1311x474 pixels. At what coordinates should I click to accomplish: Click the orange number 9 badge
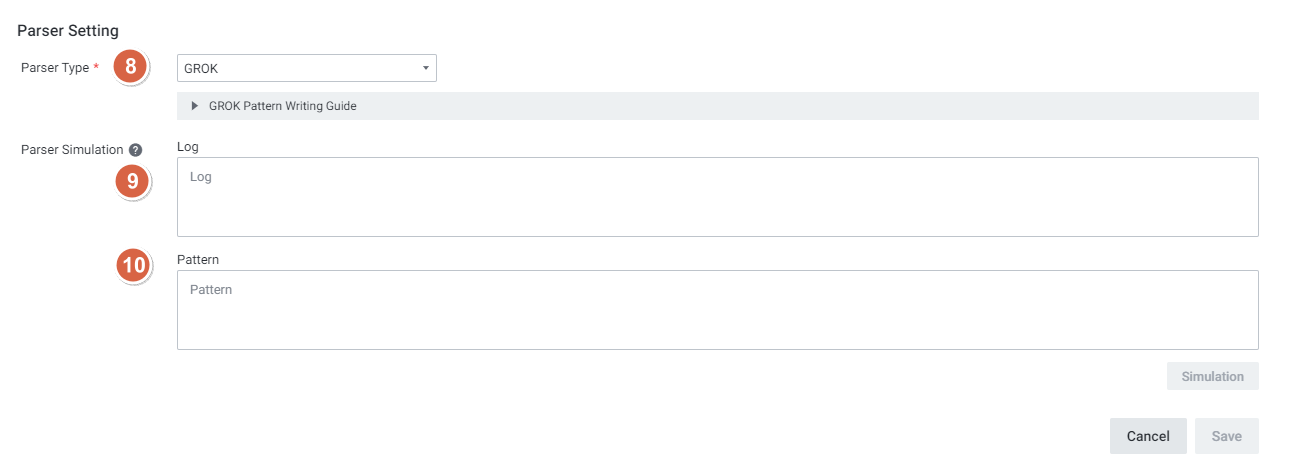tap(132, 181)
